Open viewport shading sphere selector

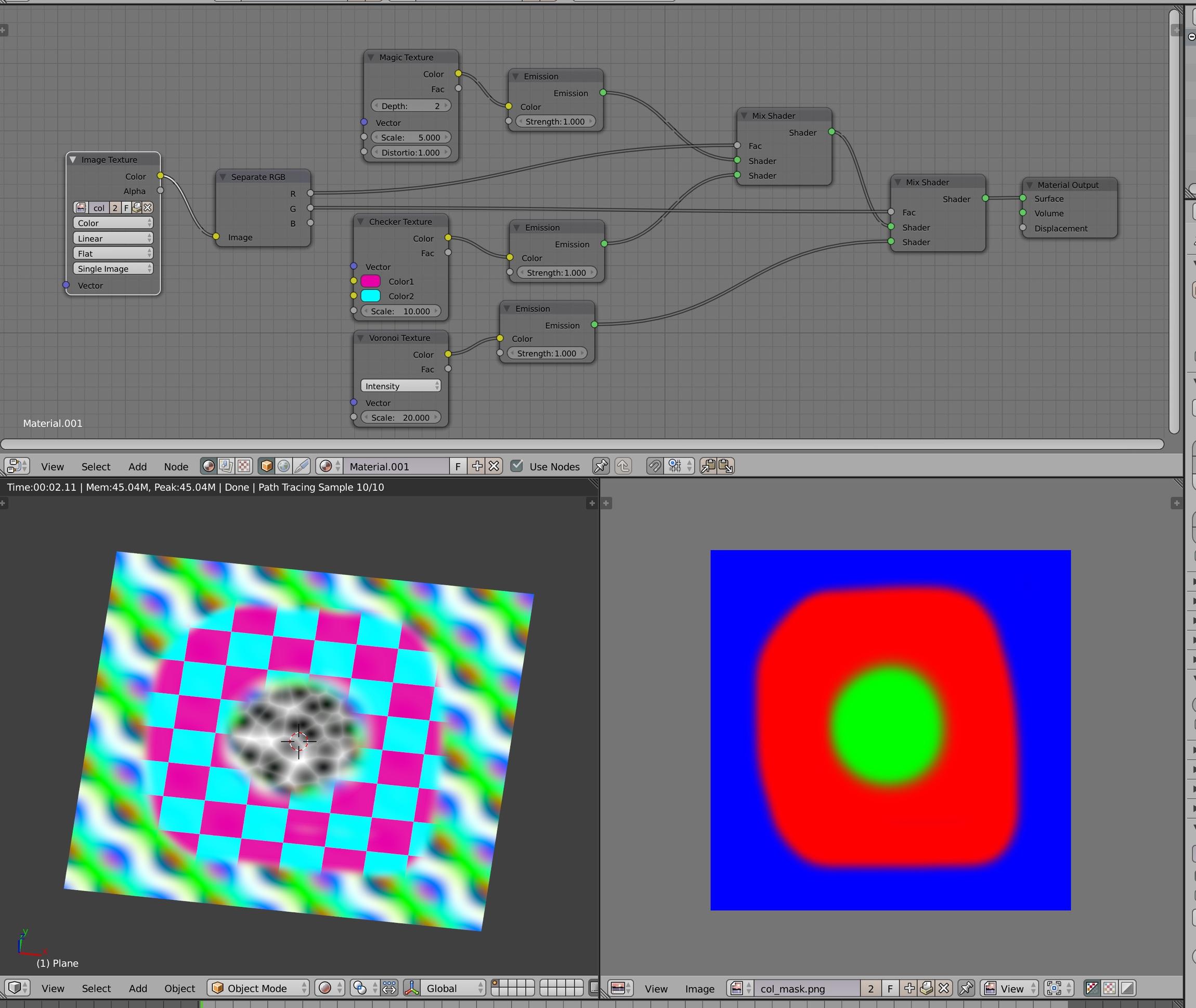pos(330,988)
